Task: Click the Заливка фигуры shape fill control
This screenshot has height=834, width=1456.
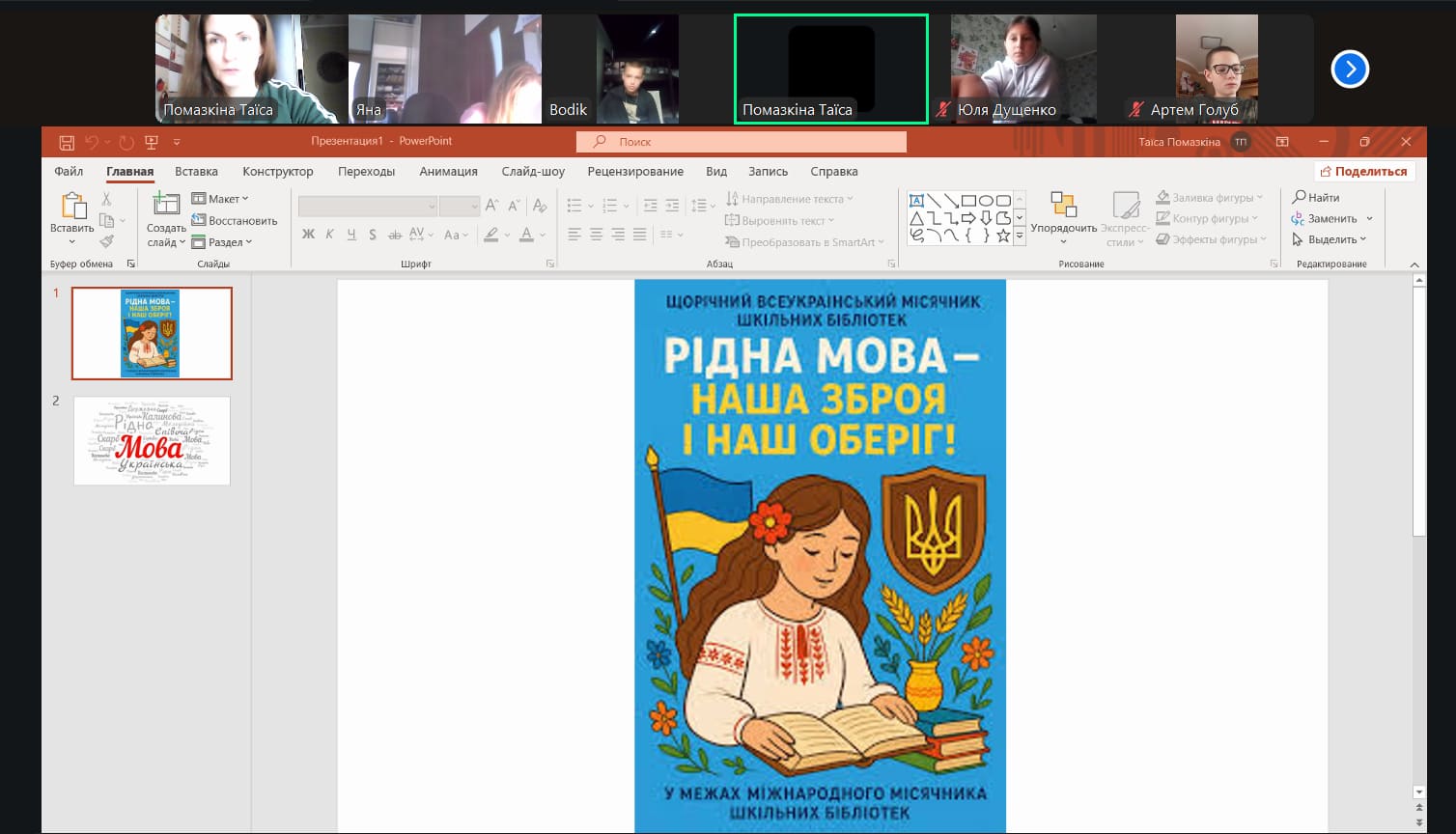Action: click(x=1210, y=198)
